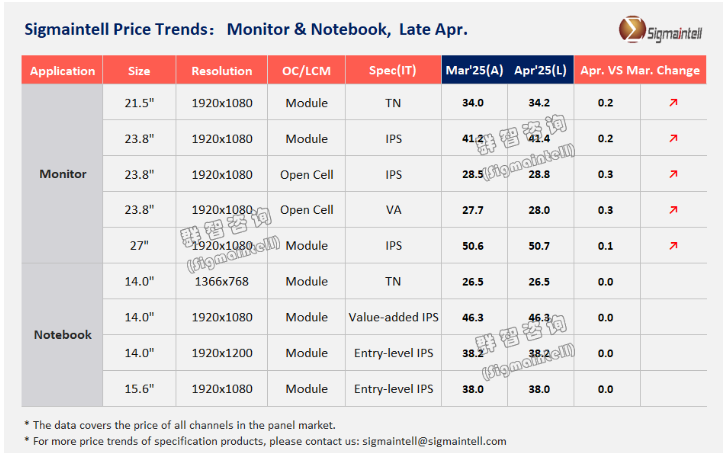Click the 28.8 April price
This screenshot has width=723, height=453.
pos(539,174)
